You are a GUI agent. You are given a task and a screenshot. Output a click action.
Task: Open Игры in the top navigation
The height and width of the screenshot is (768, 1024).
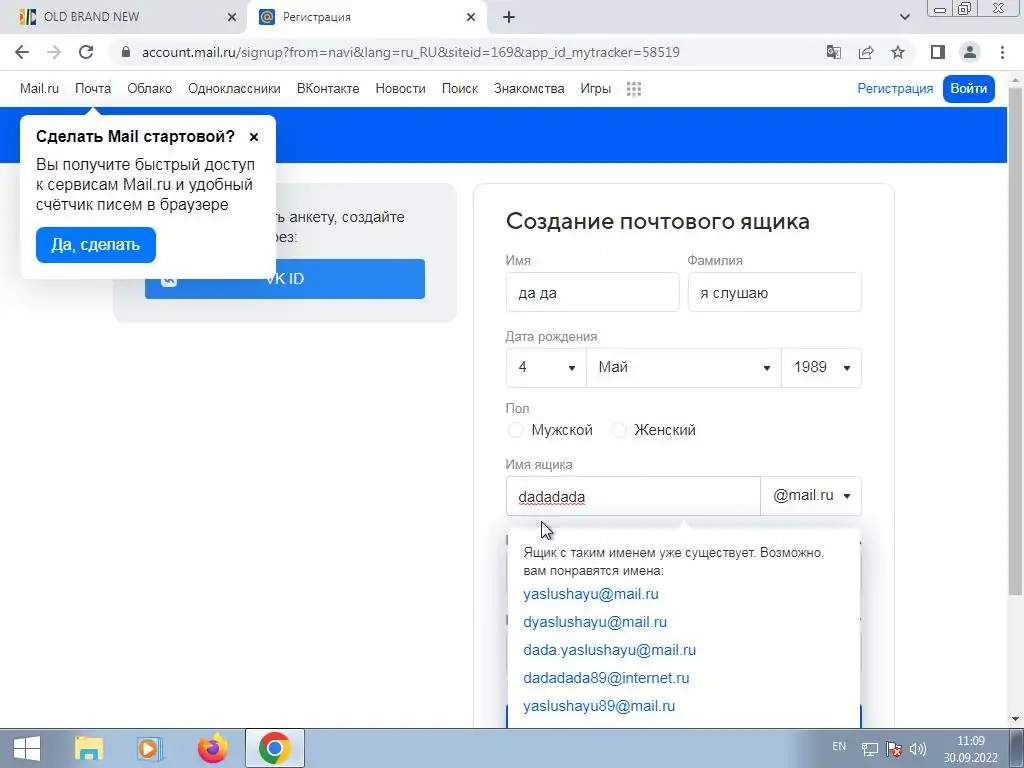pyautogui.click(x=596, y=89)
